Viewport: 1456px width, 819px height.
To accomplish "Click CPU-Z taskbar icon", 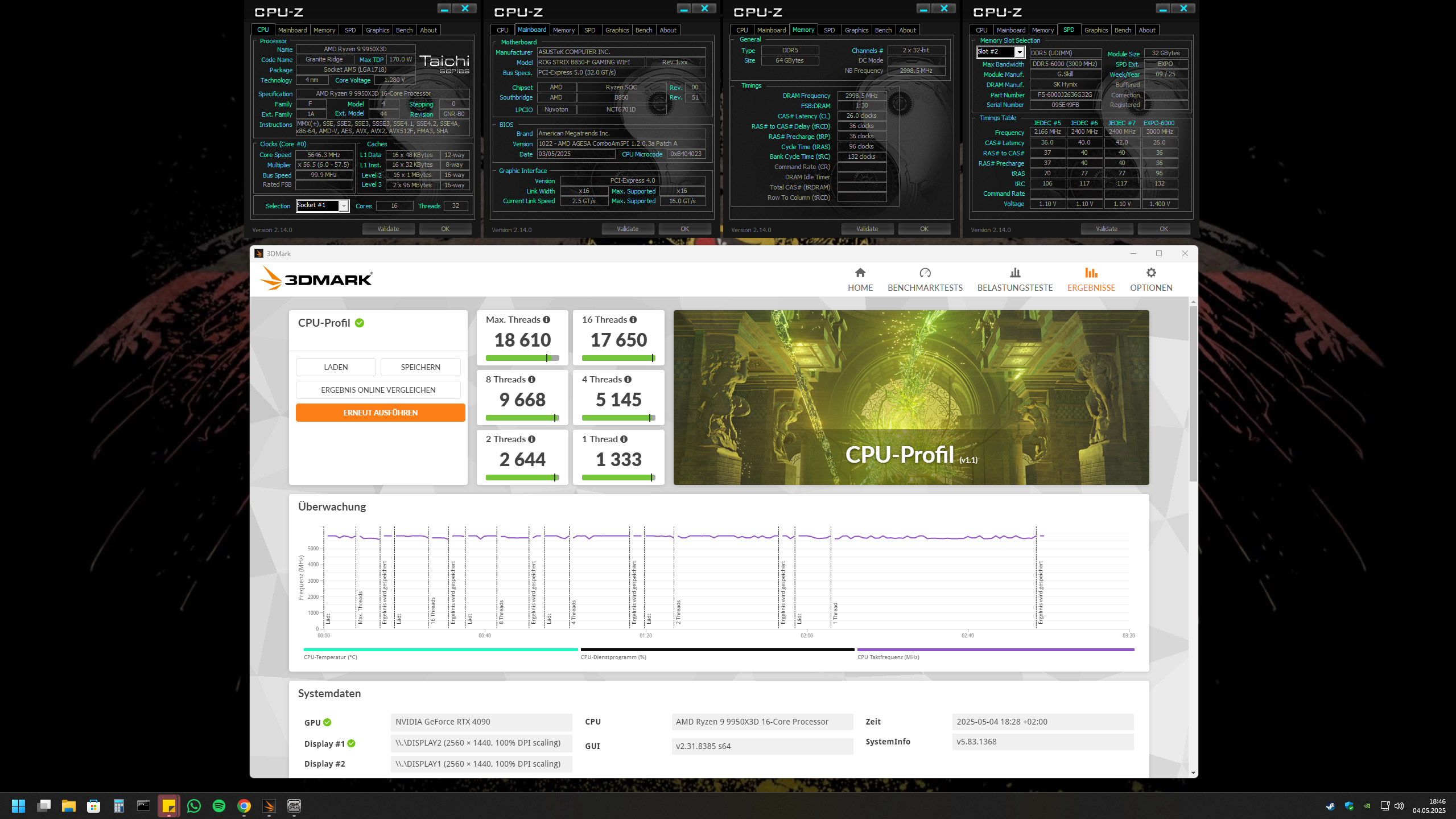I will 294,806.
